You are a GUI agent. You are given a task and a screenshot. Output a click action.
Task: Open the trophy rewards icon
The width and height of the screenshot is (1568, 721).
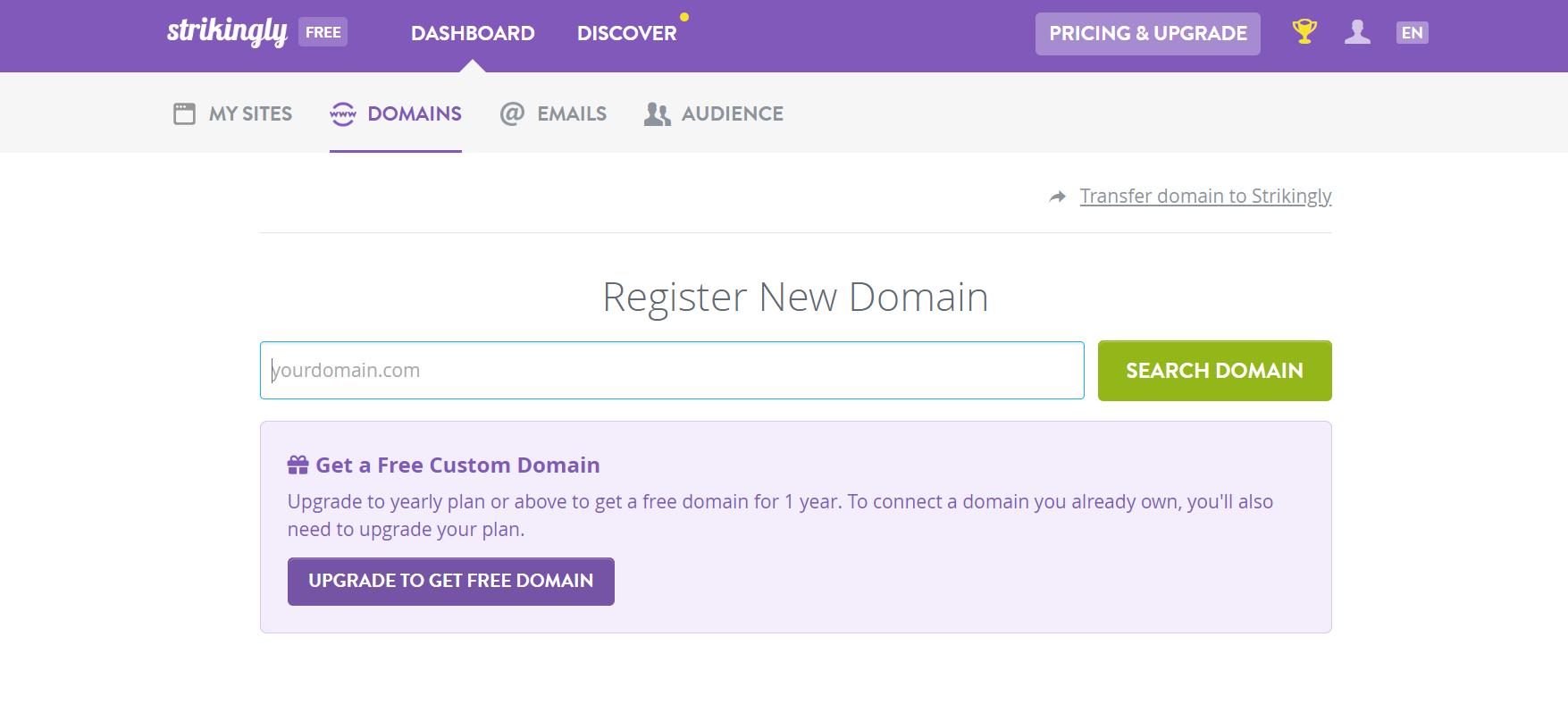coord(1304,31)
